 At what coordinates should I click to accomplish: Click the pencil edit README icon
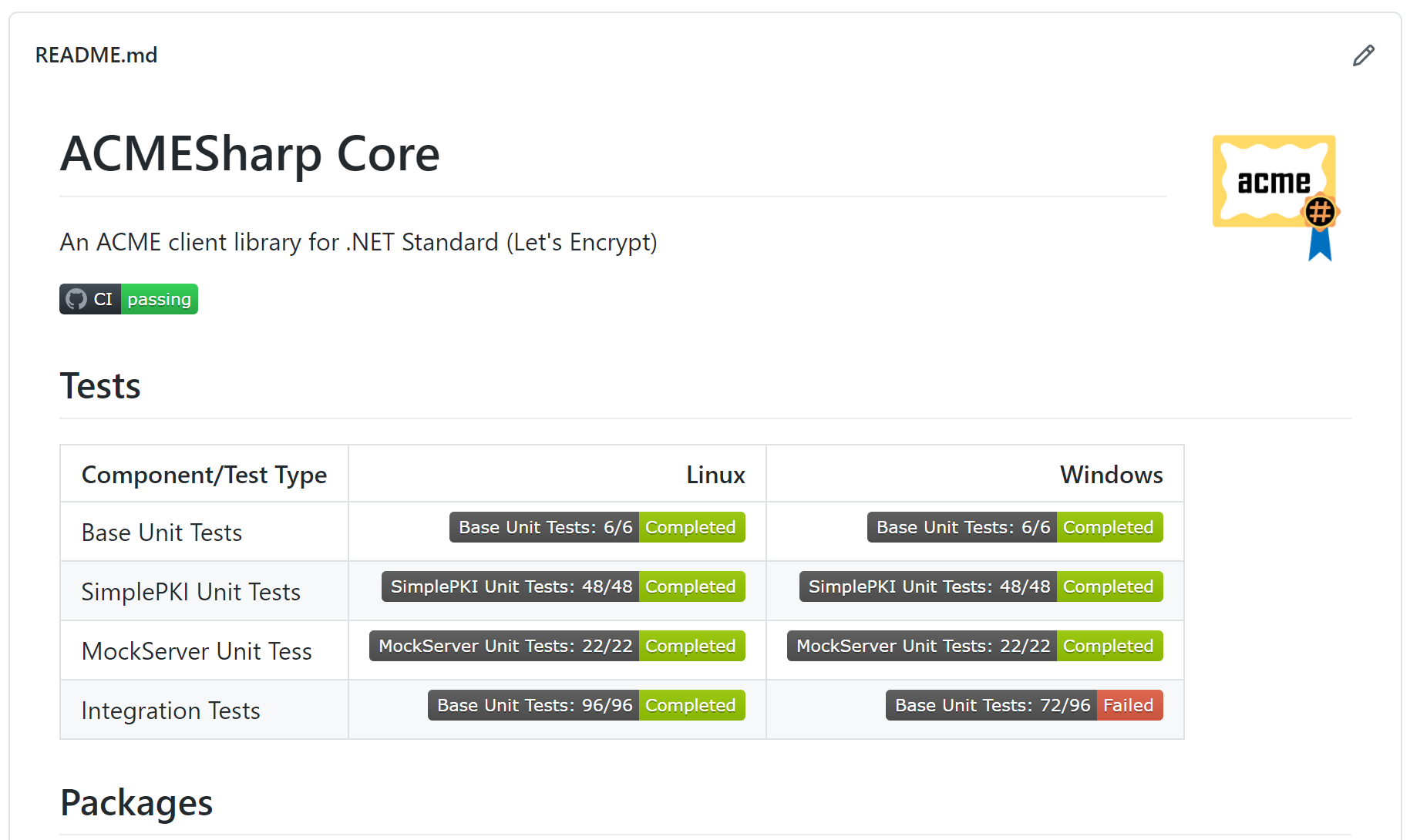click(x=1363, y=55)
